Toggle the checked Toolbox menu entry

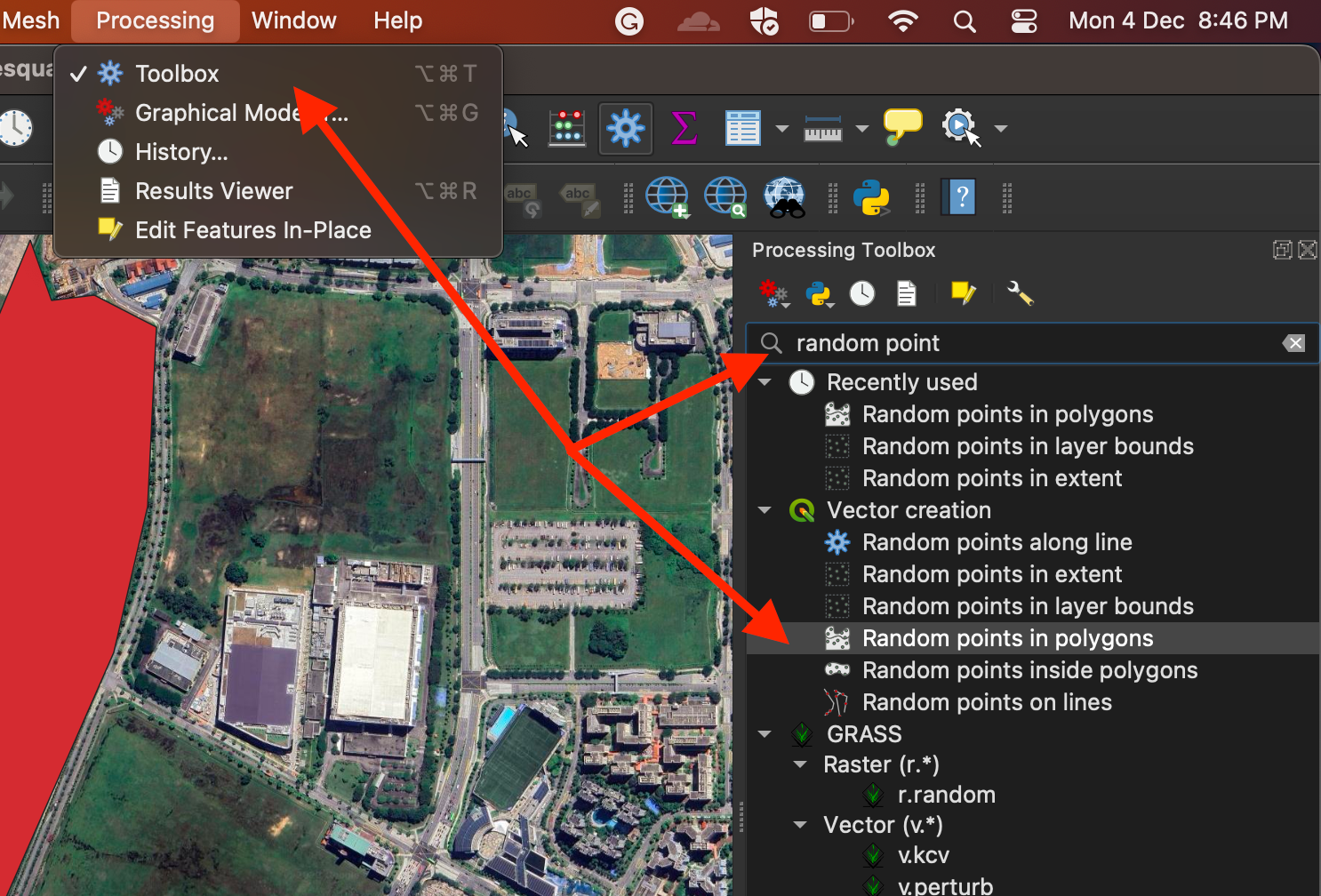pyautogui.click(x=278, y=74)
